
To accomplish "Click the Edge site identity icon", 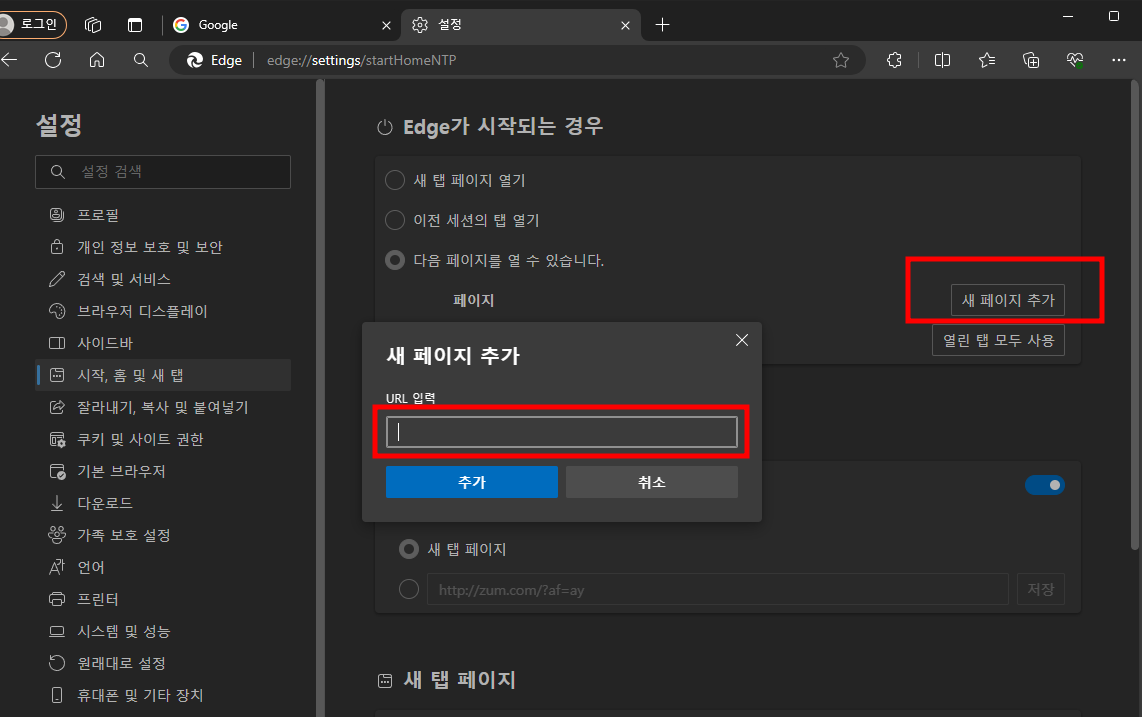I will coord(214,60).
